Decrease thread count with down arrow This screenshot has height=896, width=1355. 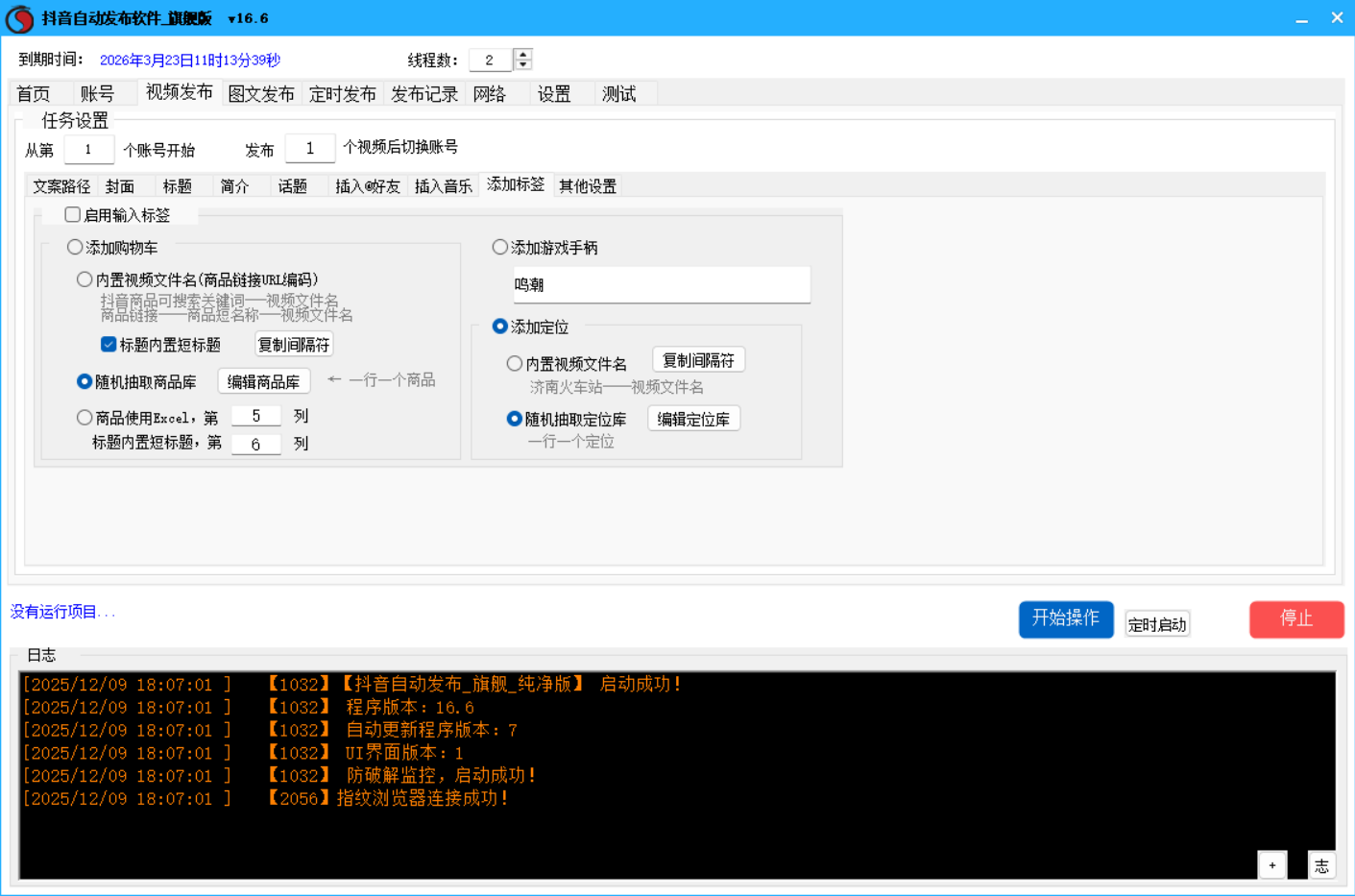(x=522, y=65)
